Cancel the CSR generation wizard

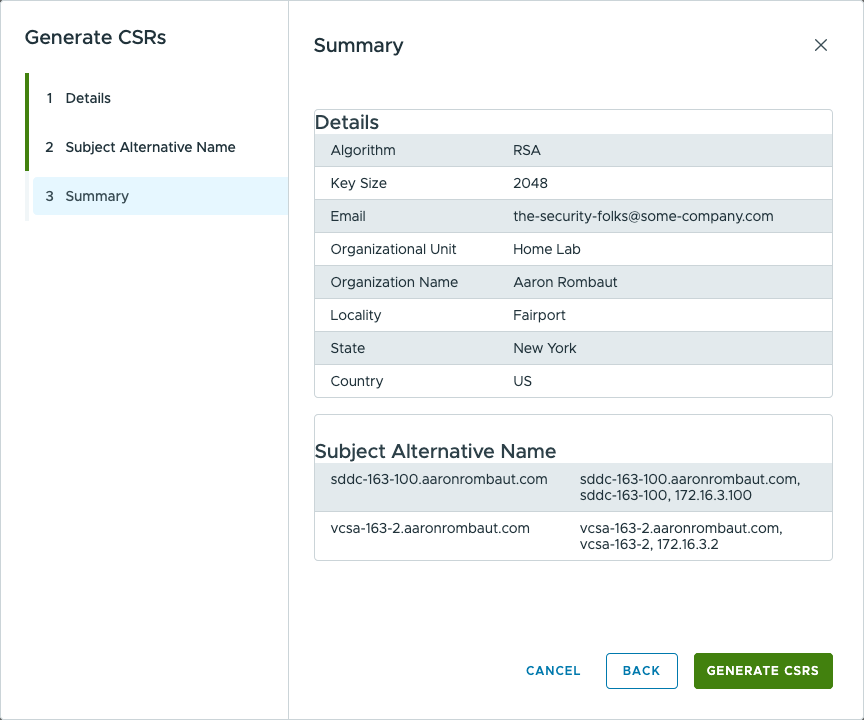pos(553,671)
